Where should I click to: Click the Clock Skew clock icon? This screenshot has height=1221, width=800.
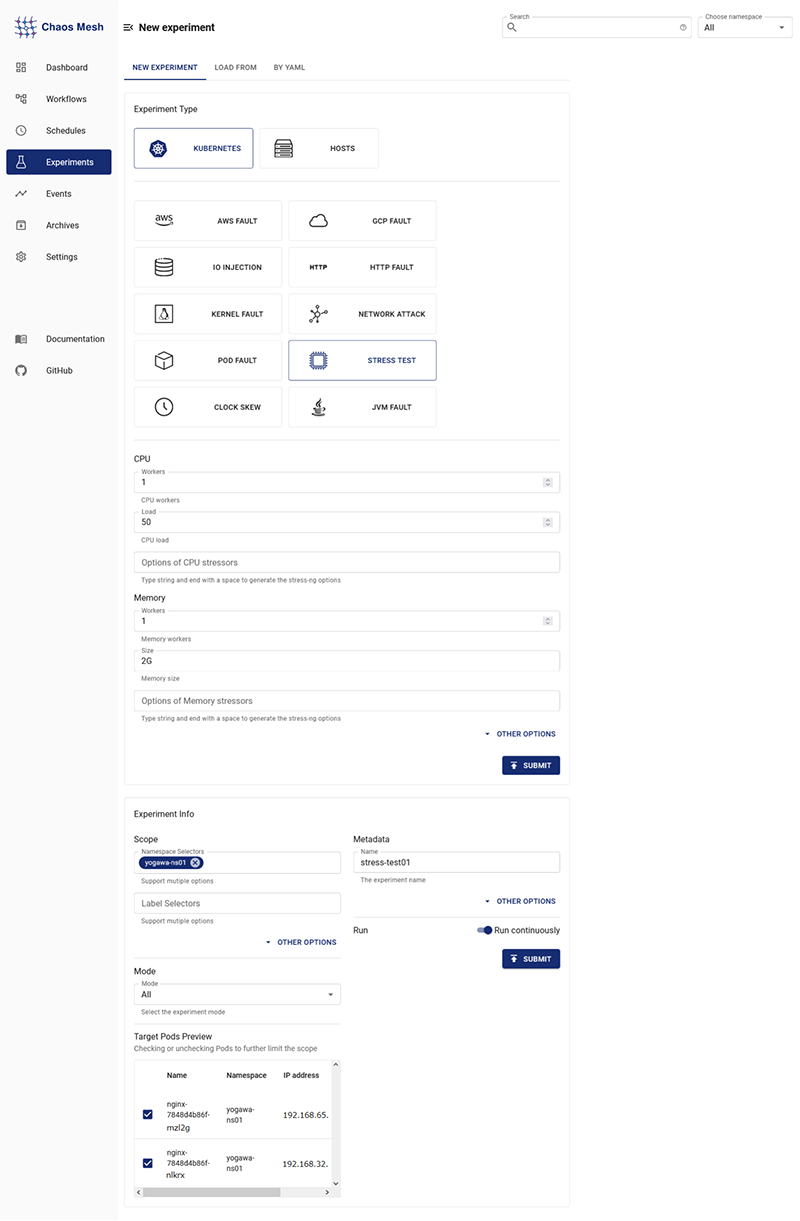(x=164, y=407)
